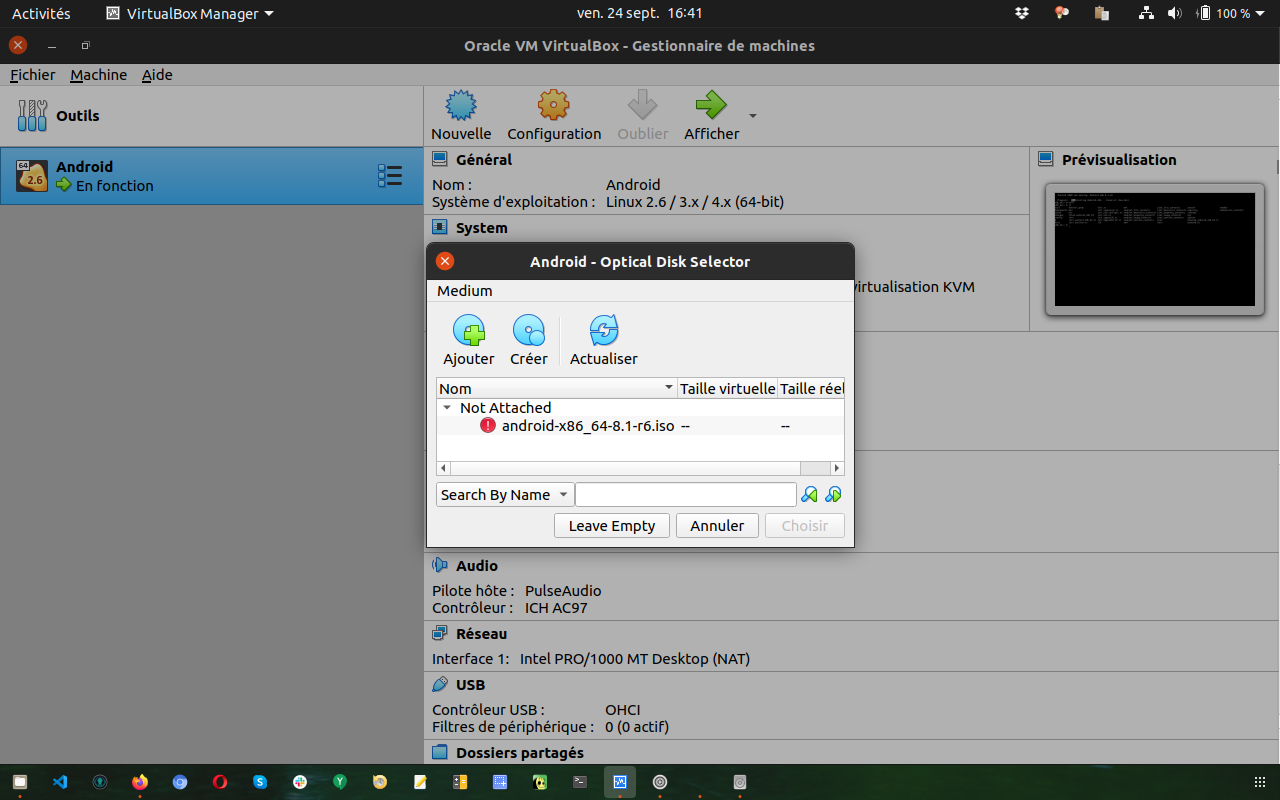Sort by the Nom column header
The image size is (1280, 800).
(556, 388)
